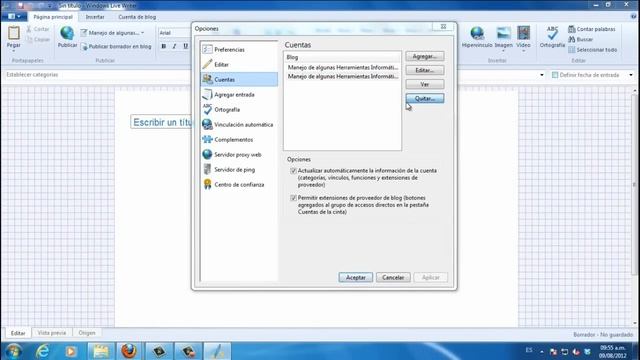This screenshot has height=360, width=640.
Task: Open application menu button dropdown
Action: (14, 17)
